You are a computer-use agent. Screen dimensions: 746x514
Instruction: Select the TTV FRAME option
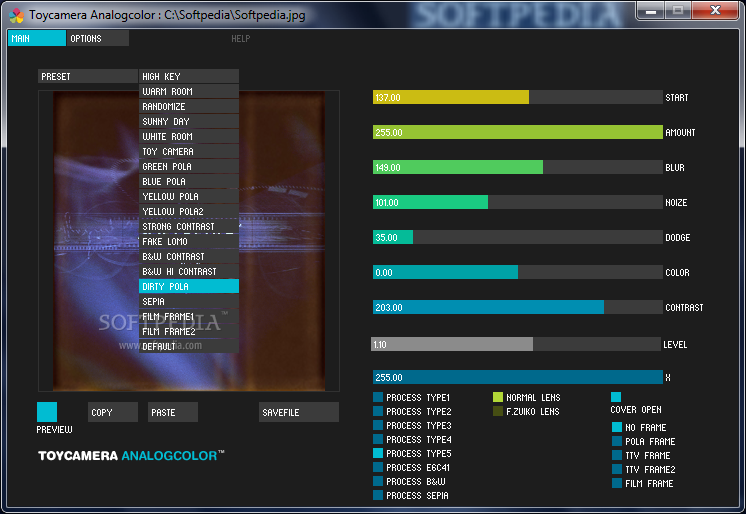click(617, 455)
